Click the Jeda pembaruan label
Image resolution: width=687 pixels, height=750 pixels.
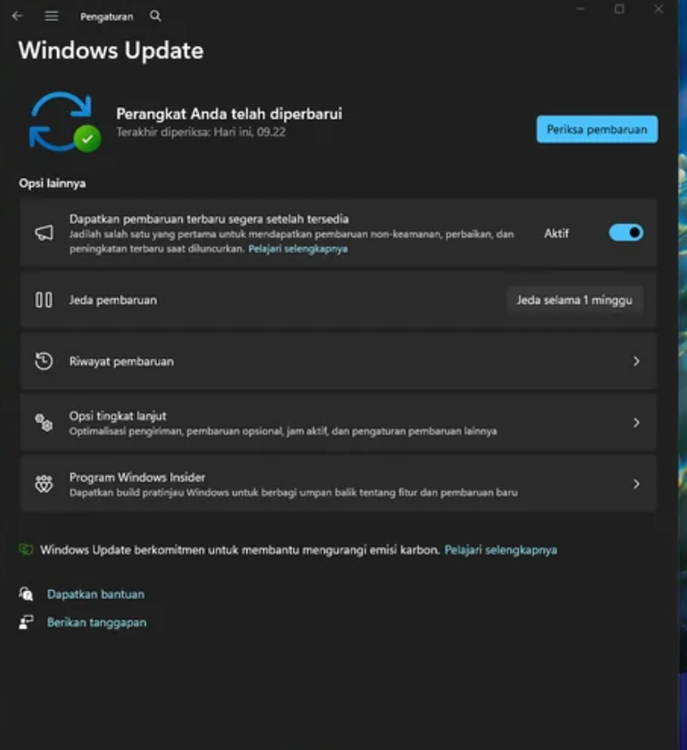click(x=113, y=300)
